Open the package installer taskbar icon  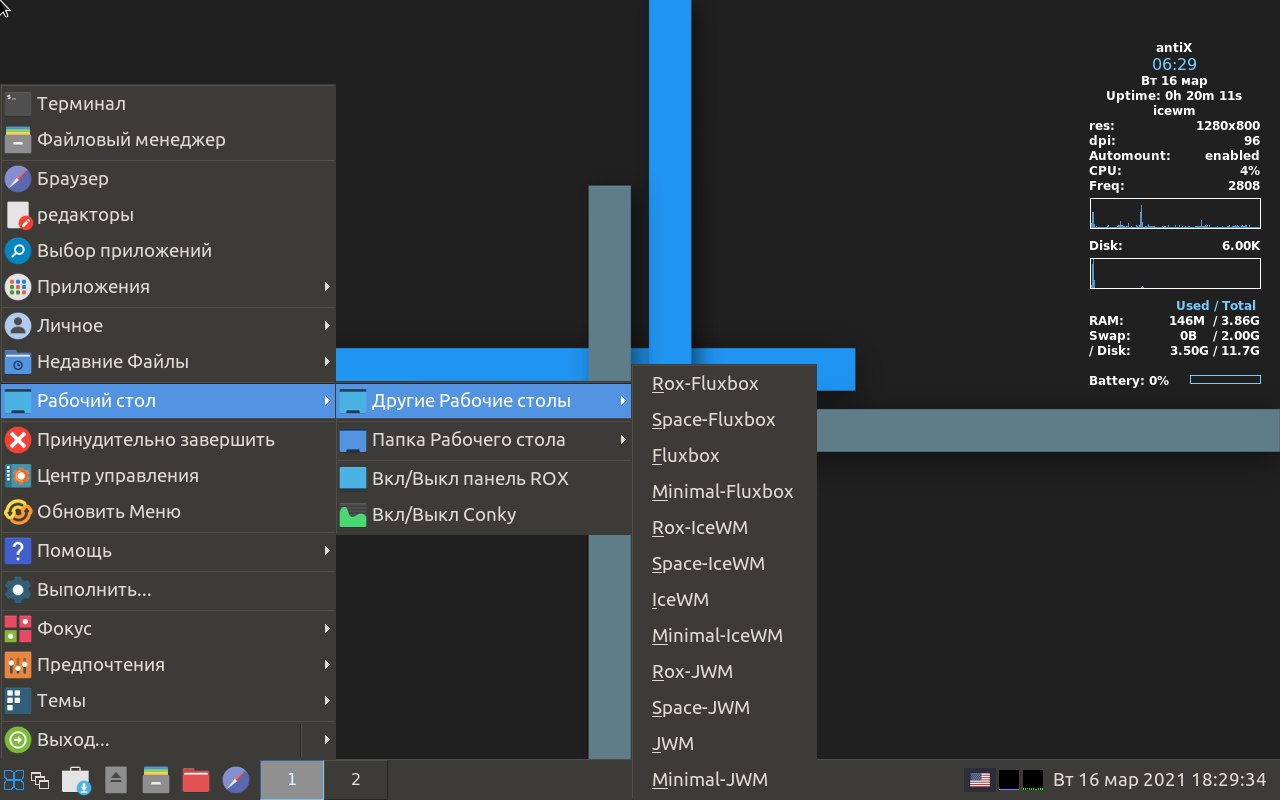pos(76,780)
